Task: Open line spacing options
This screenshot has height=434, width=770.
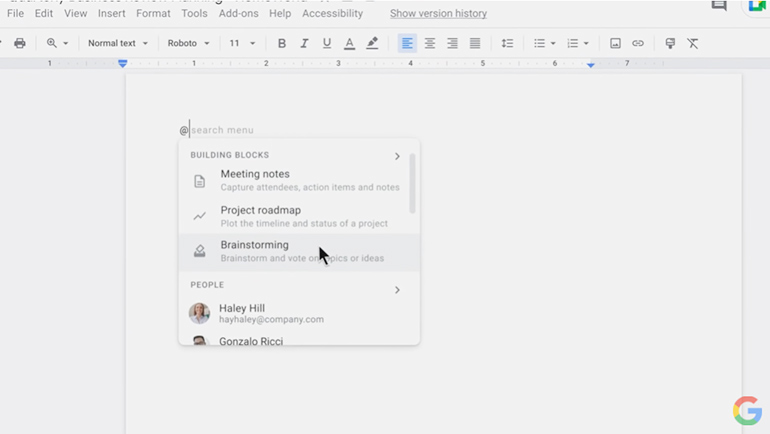Action: tap(507, 43)
